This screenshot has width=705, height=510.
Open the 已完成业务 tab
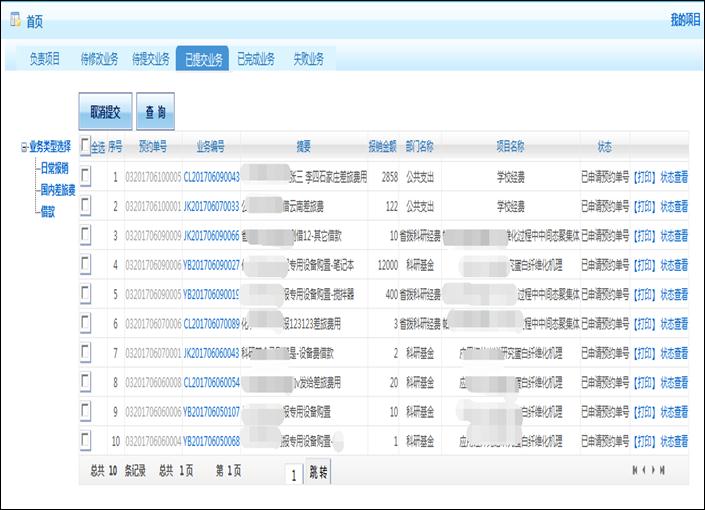255,59
